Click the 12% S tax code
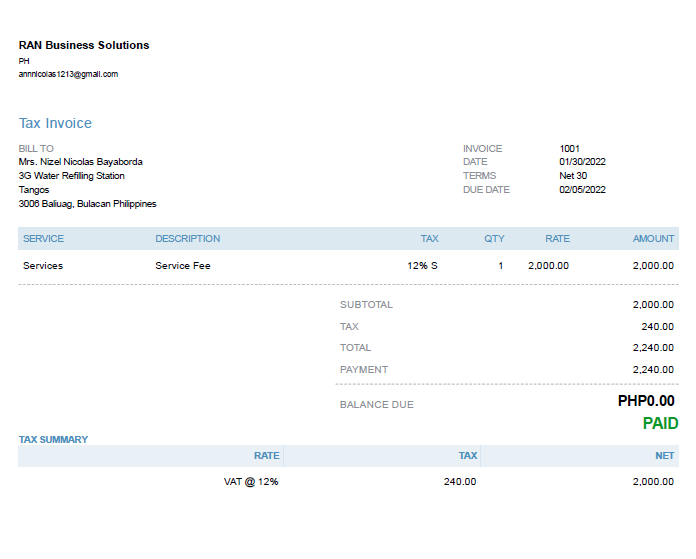Viewport: 696px width, 559px height. coord(423,266)
